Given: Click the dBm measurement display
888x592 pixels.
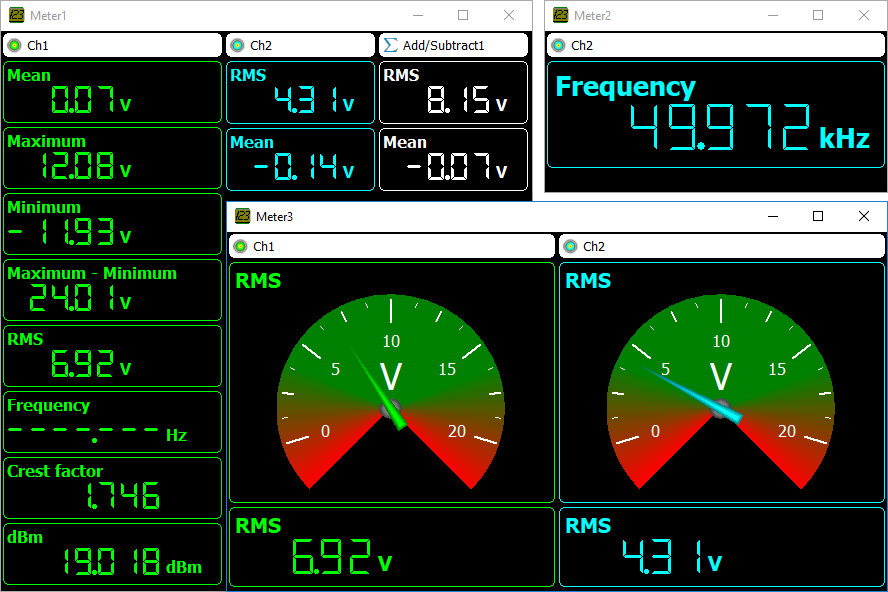Looking at the screenshot, I should pyautogui.click(x=112, y=554).
